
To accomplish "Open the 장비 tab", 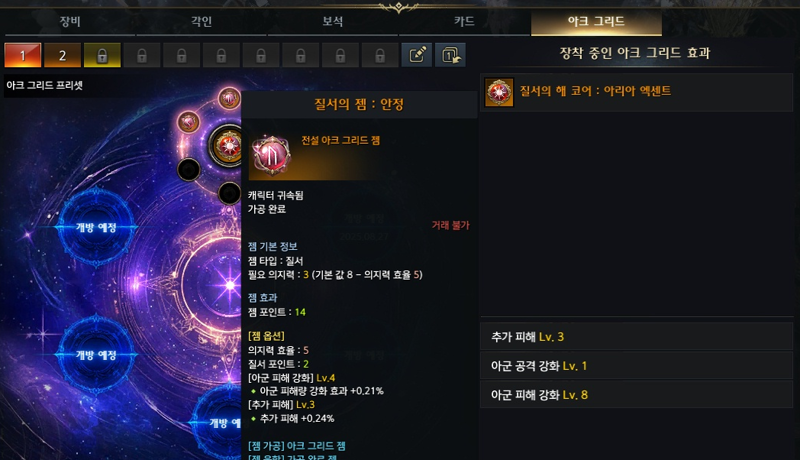I will [x=70, y=21].
